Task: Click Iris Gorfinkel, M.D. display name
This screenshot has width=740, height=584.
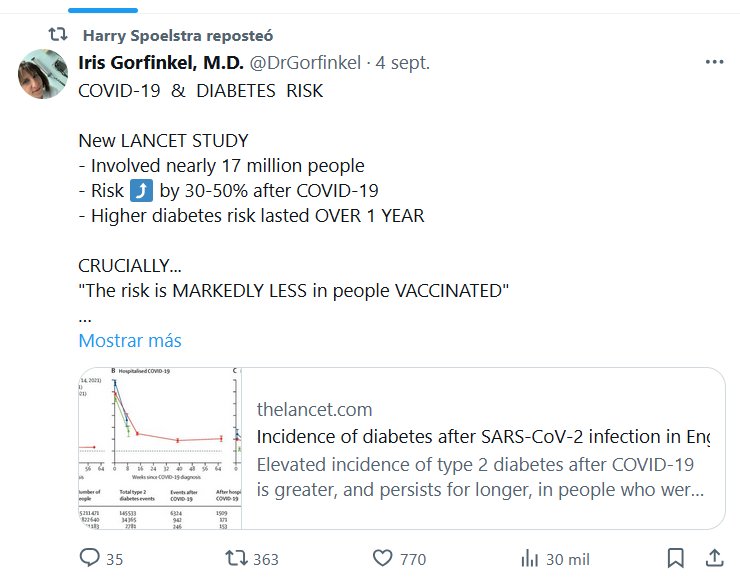Action: tap(158, 63)
